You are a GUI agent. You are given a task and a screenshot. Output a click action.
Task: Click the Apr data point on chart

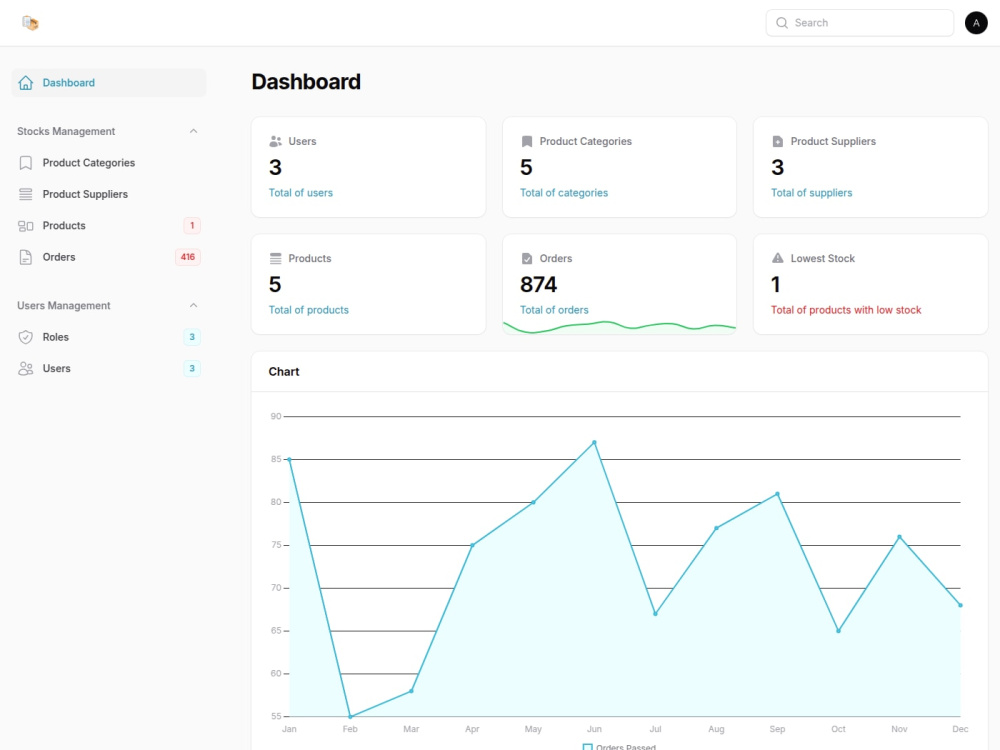click(x=473, y=545)
